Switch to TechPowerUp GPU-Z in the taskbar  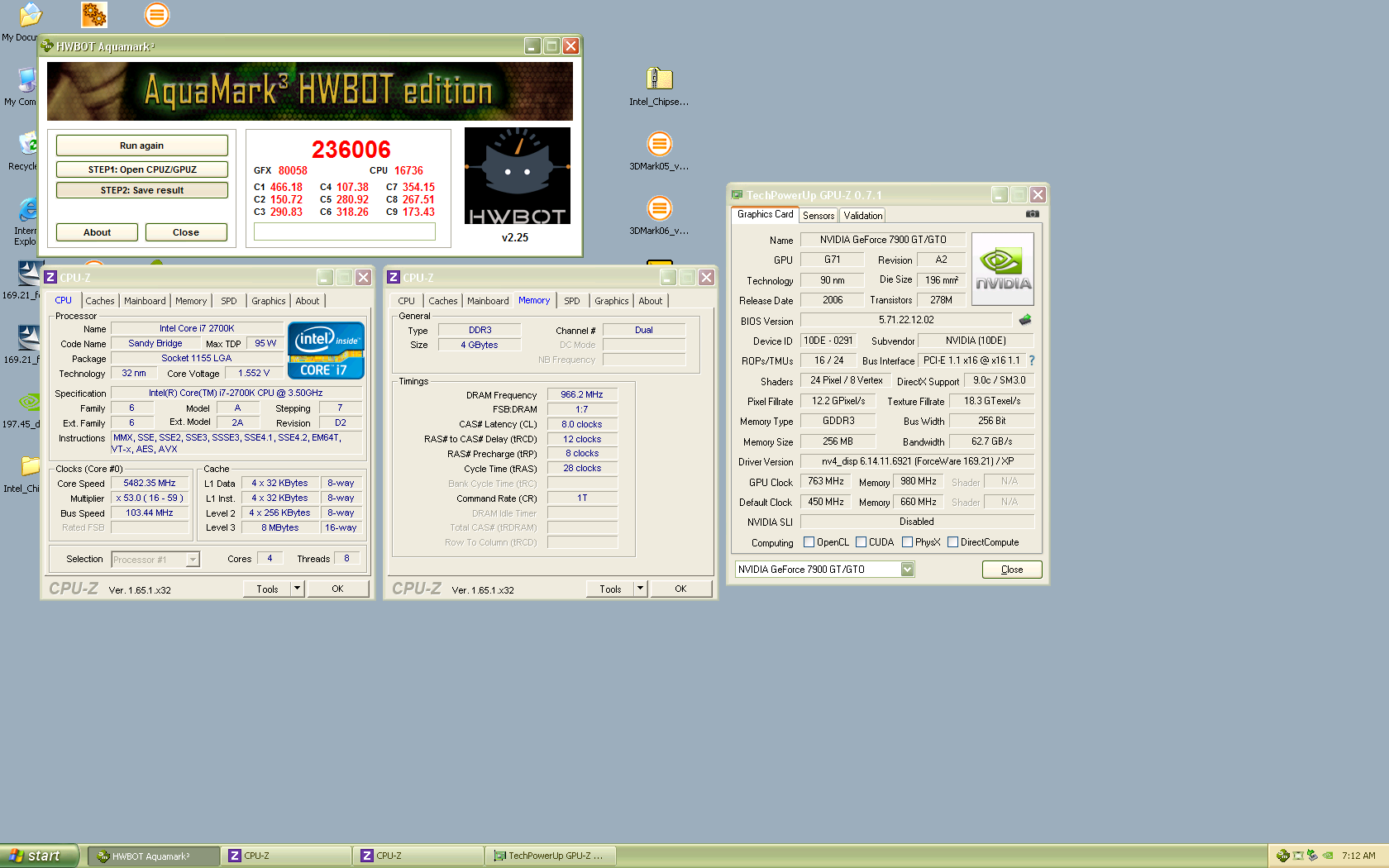(x=551, y=856)
